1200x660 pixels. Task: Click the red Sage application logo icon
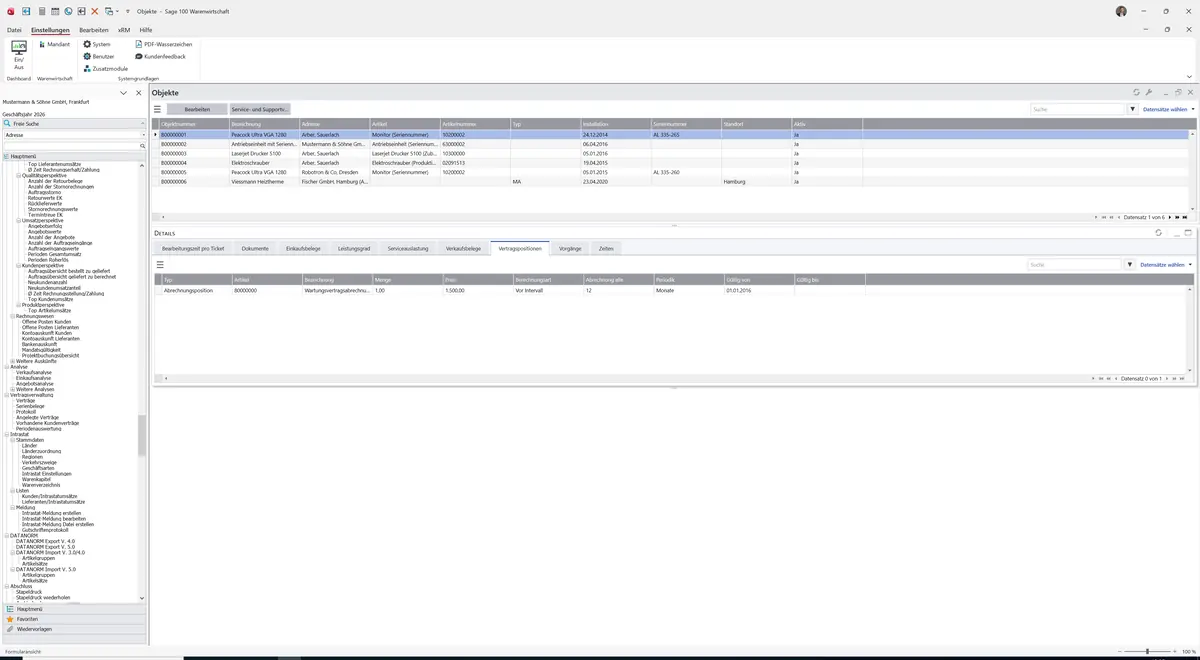pos(9,11)
